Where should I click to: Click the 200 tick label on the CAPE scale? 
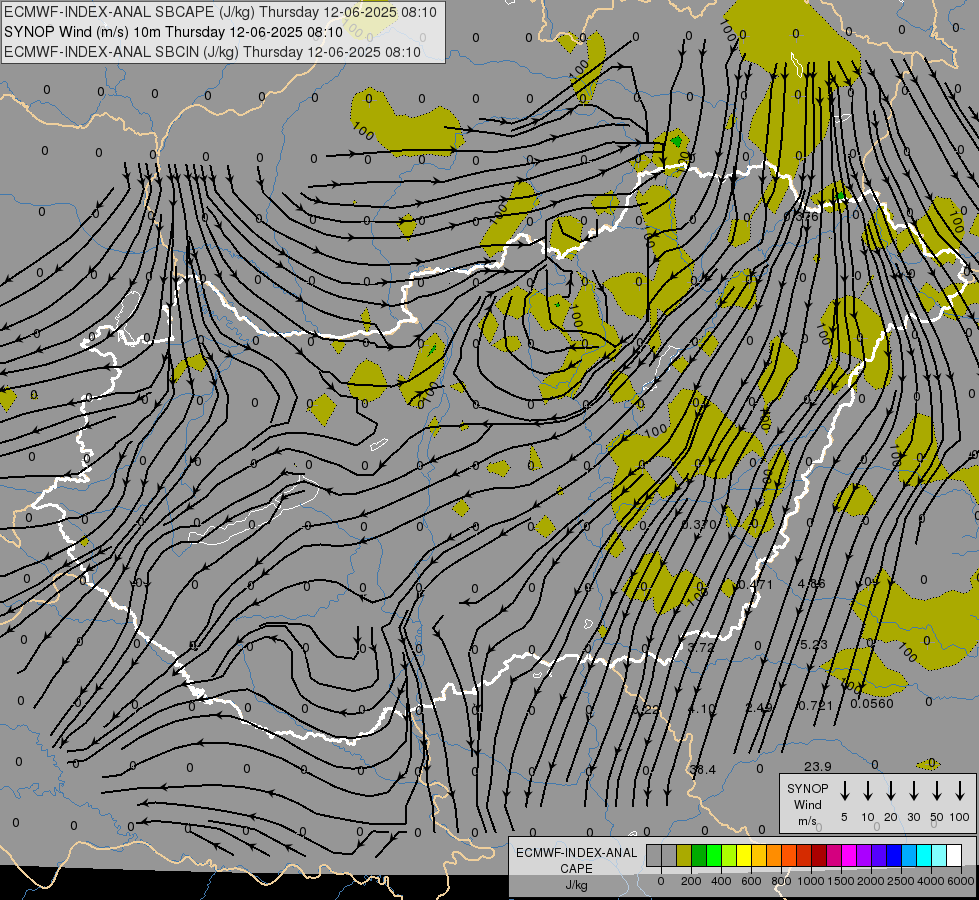point(691,881)
